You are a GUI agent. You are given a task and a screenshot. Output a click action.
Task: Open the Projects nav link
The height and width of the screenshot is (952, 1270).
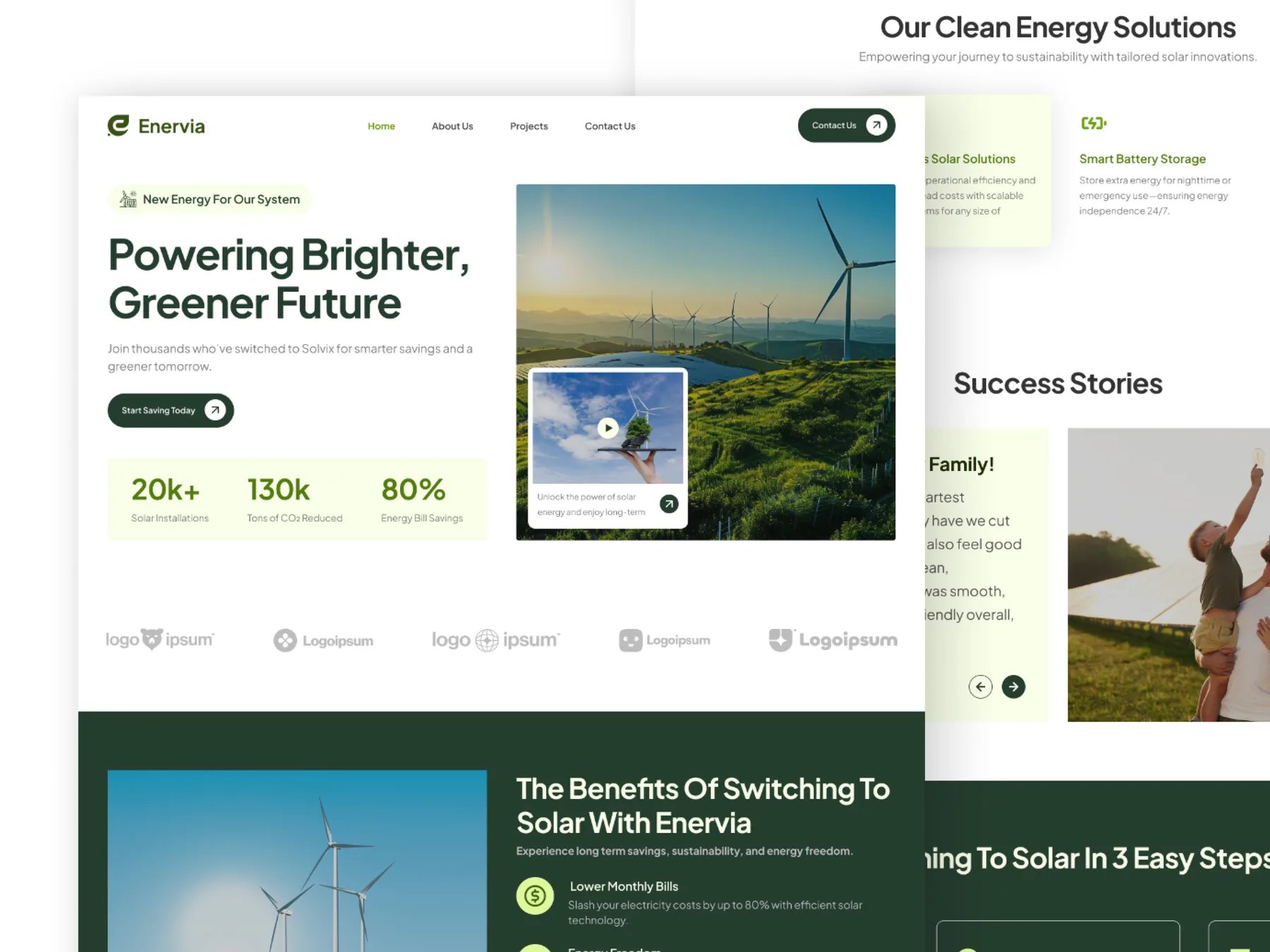pyautogui.click(x=528, y=126)
